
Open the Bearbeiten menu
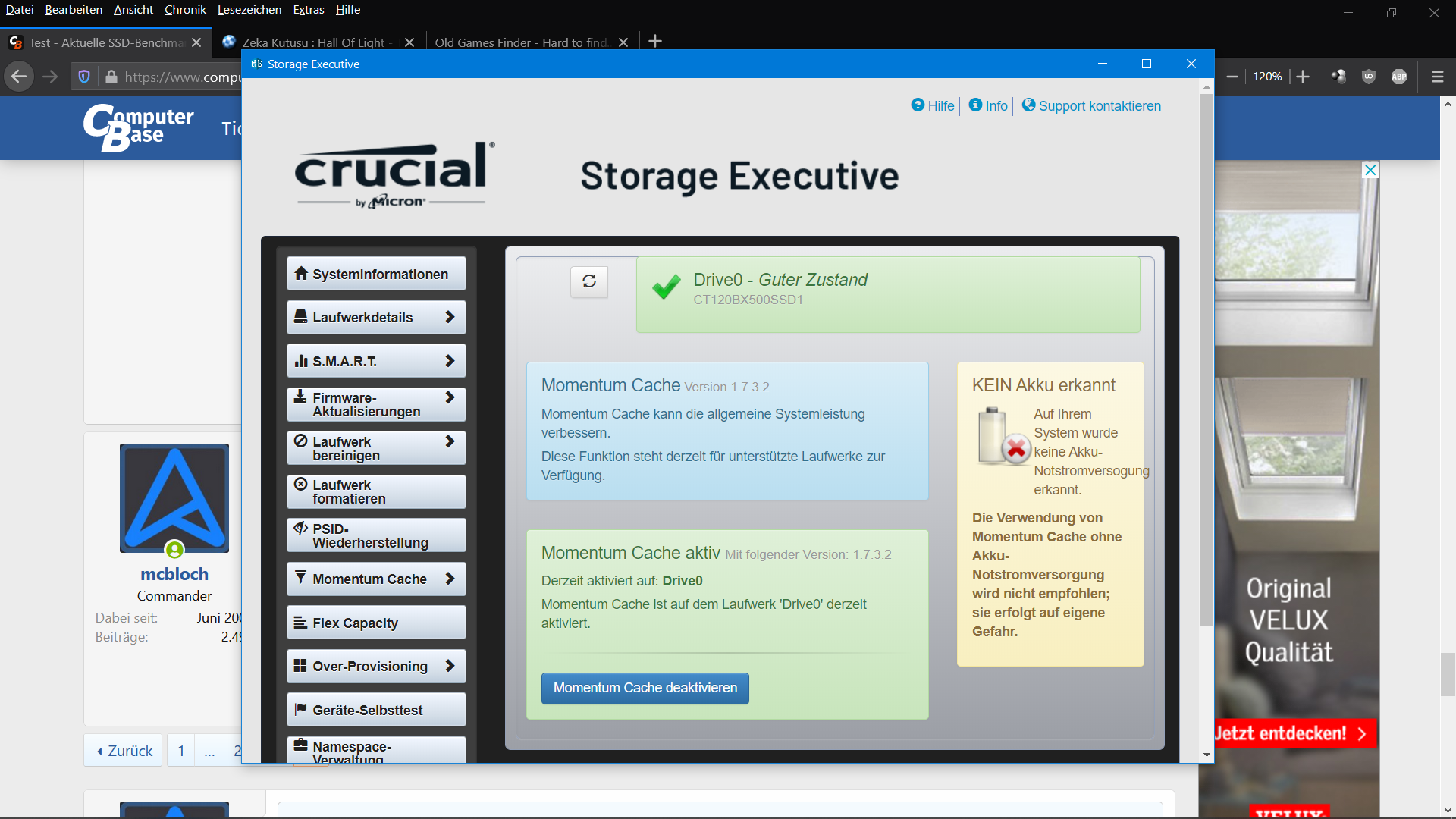pos(74,10)
